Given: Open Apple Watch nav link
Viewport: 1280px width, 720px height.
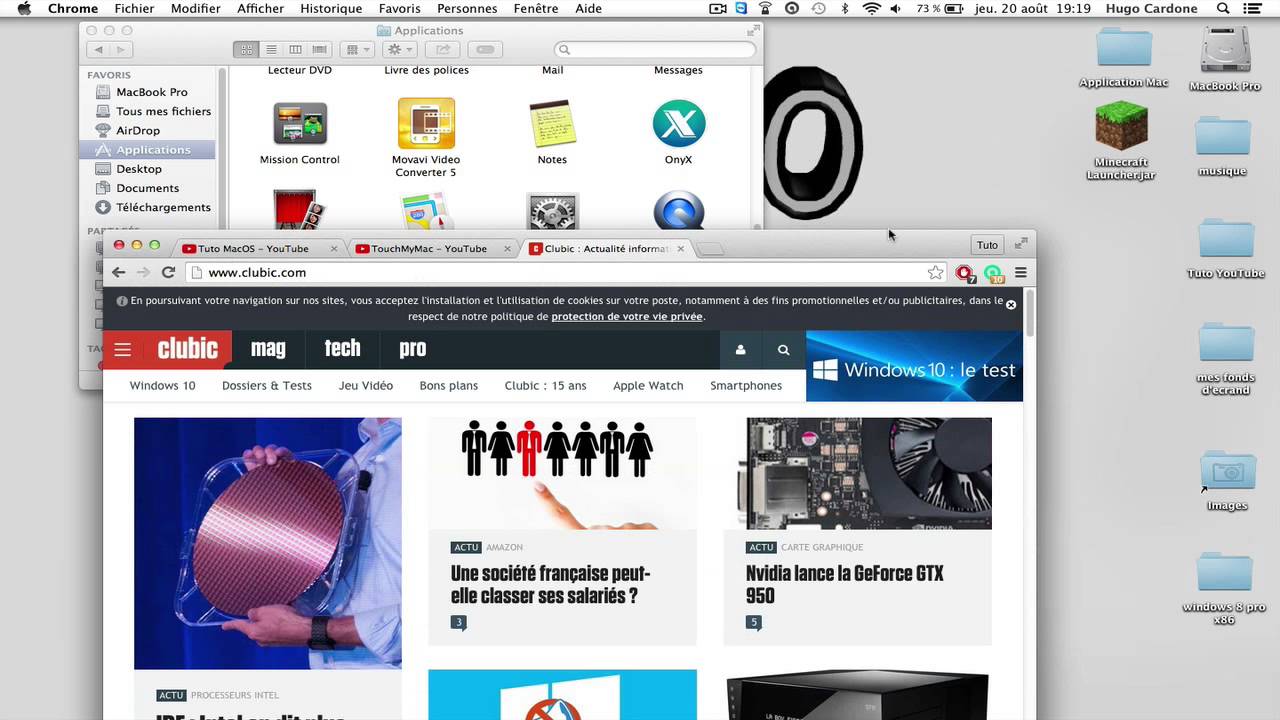Looking at the screenshot, I should [x=648, y=385].
